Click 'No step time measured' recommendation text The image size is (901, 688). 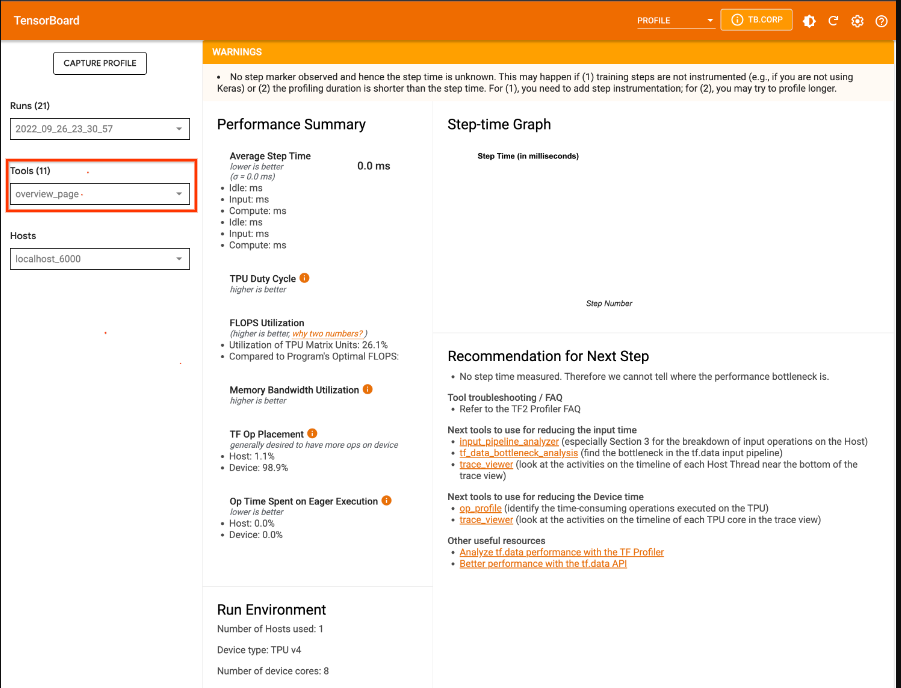[644, 377]
